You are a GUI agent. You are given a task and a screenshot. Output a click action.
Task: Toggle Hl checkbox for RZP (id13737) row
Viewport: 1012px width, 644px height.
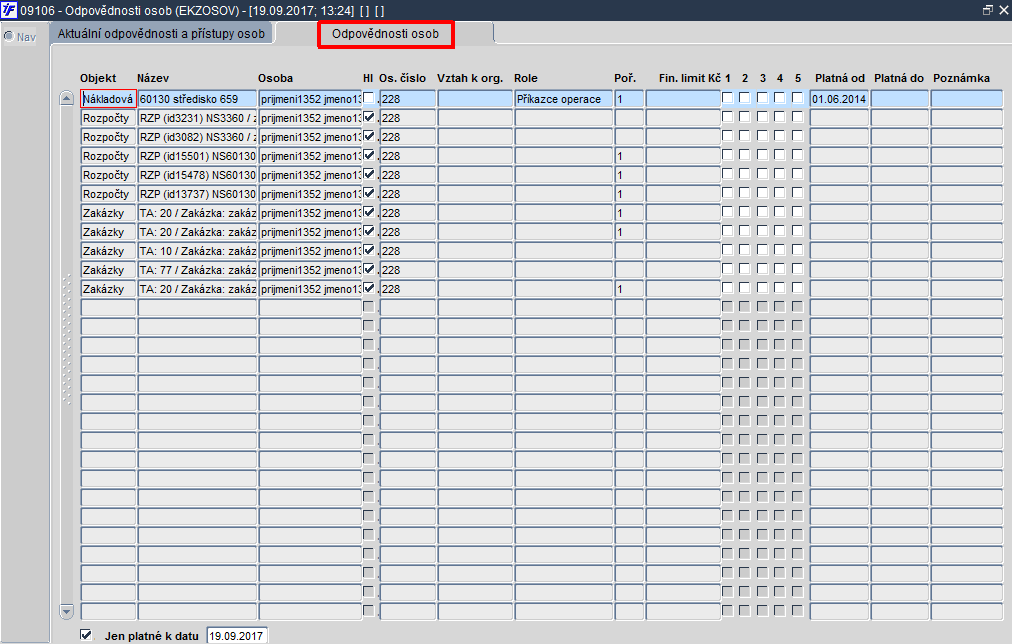tap(369, 193)
